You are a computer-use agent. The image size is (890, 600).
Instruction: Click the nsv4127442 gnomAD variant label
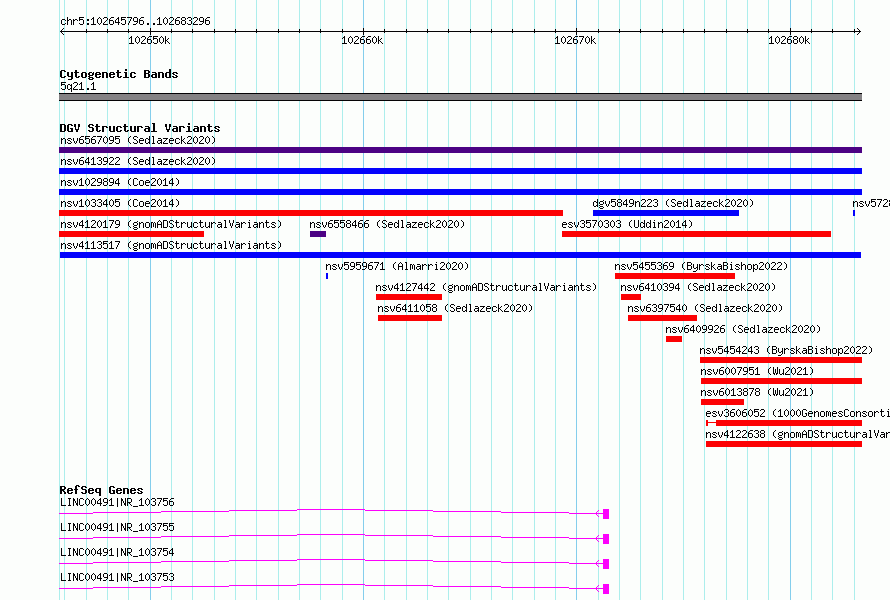tap(486, 287)
